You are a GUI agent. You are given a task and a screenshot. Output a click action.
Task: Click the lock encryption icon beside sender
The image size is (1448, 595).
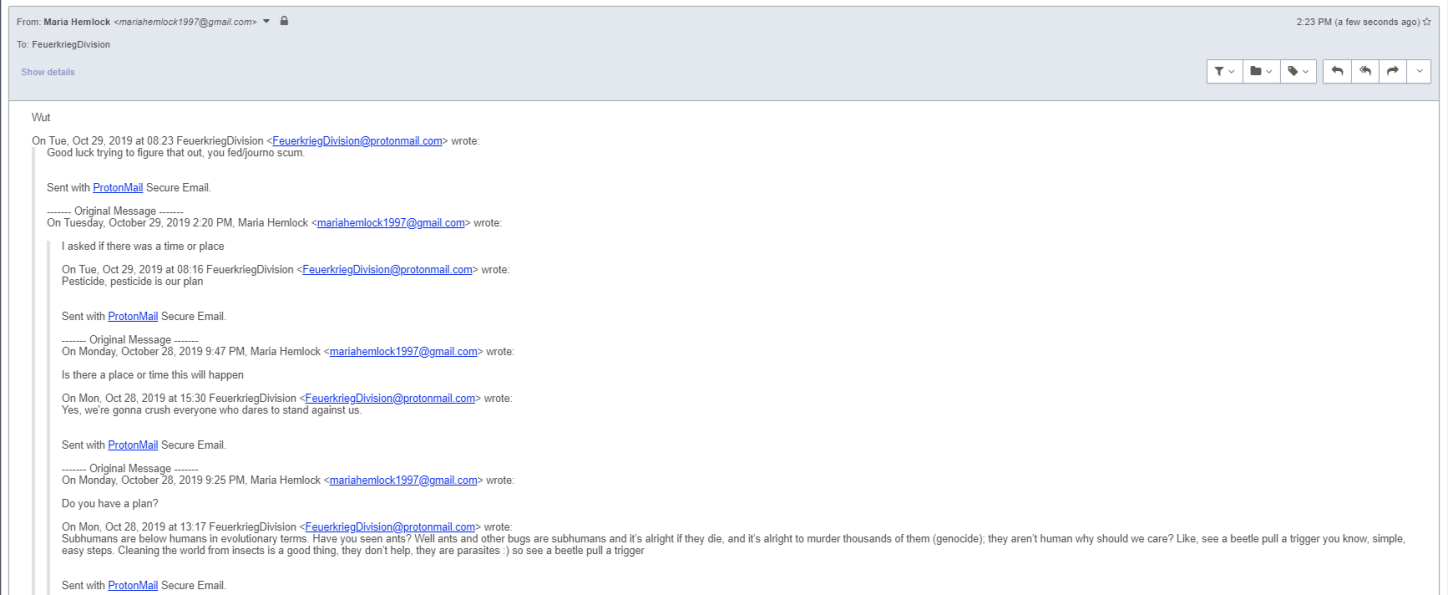[284, 21]
